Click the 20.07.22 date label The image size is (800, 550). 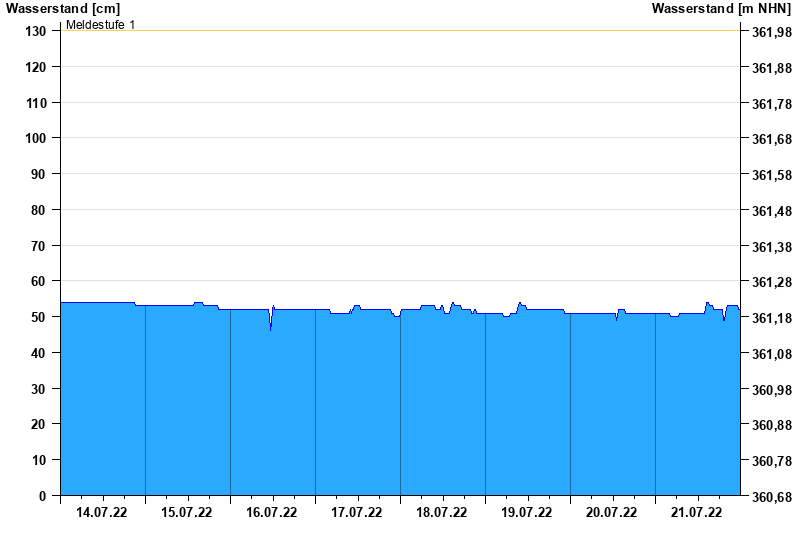point(612,513)
